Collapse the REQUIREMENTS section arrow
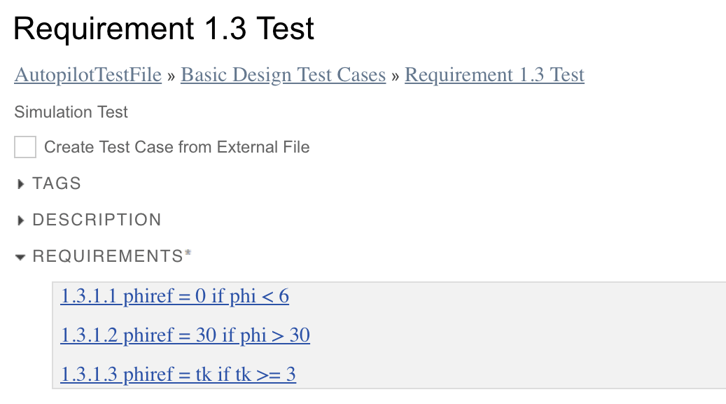 tap(21, 257)
